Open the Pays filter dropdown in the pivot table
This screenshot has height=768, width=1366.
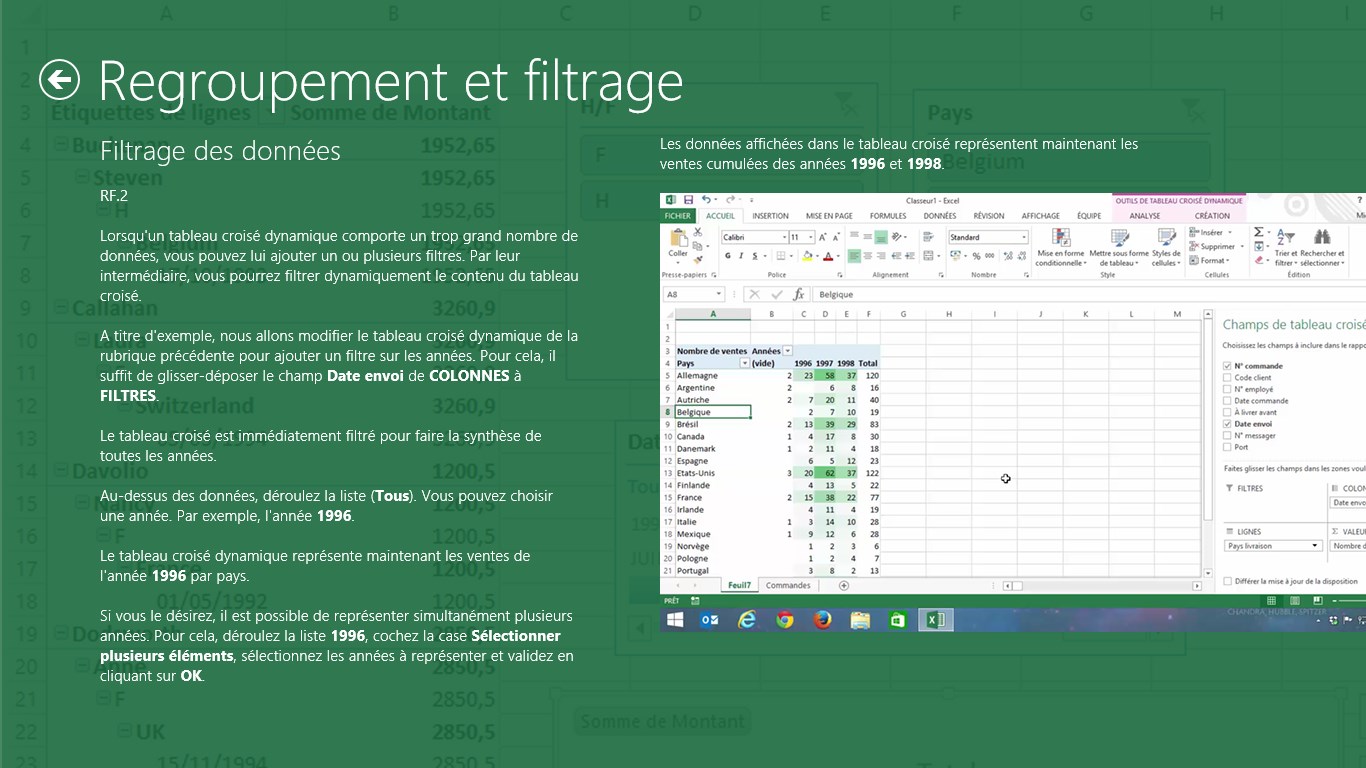click(744, 364)
